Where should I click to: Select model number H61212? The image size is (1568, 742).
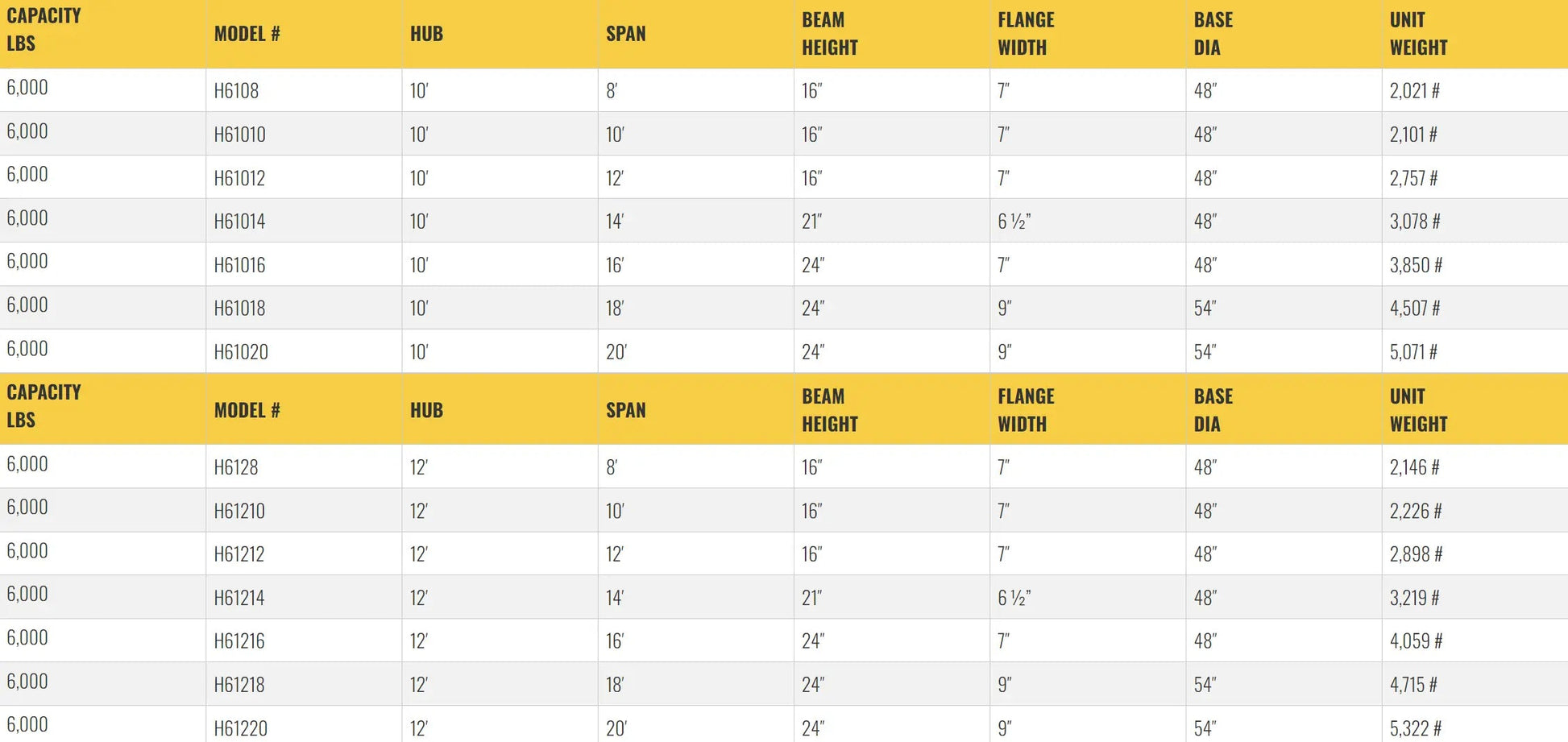tap(239, 554)
